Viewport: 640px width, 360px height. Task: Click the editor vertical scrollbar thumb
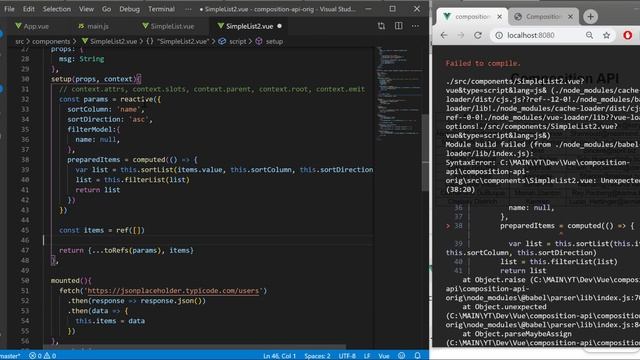(x=425, y=152)
